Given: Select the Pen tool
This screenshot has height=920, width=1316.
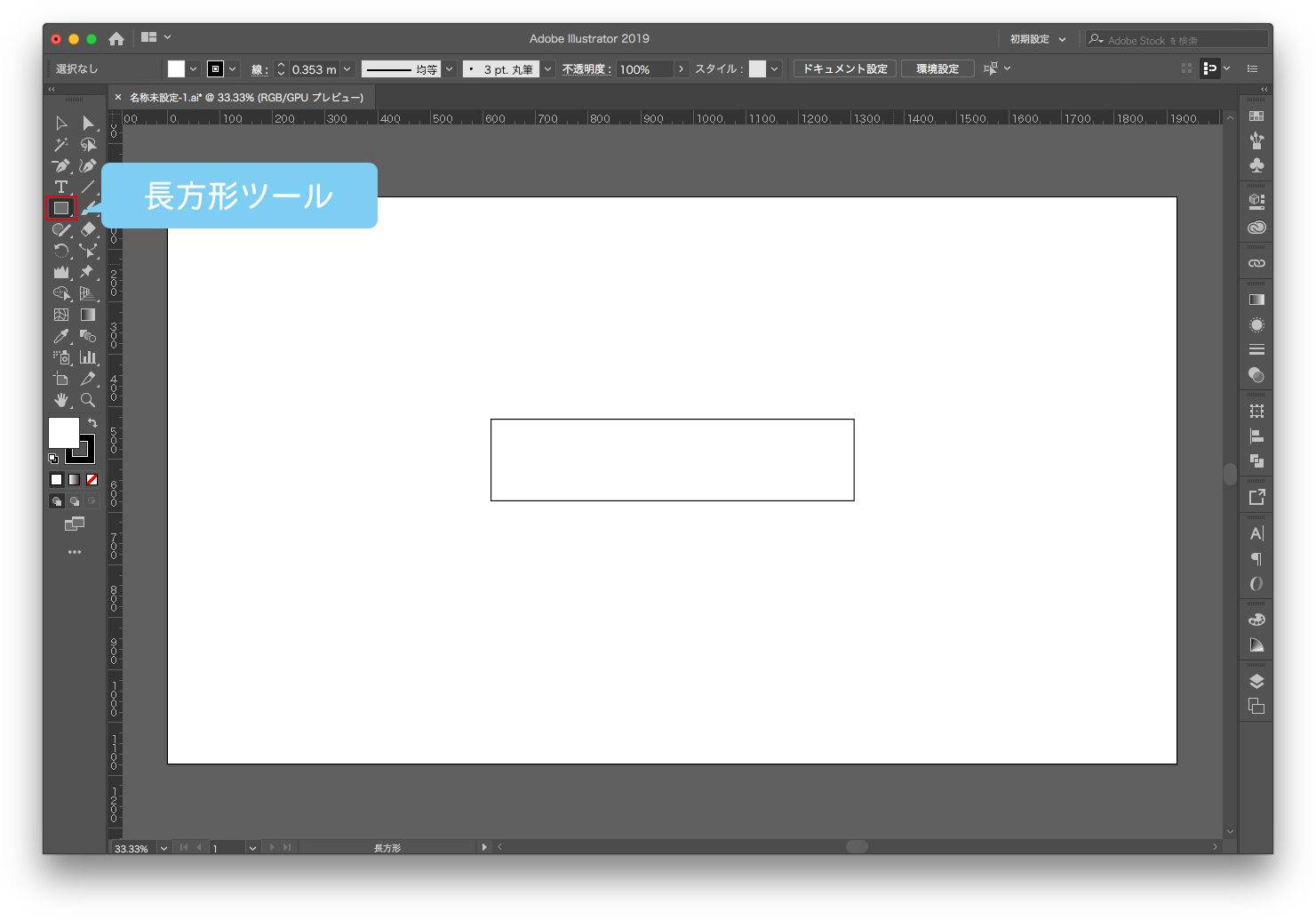Looking at the screenshot, I should 61,165.
